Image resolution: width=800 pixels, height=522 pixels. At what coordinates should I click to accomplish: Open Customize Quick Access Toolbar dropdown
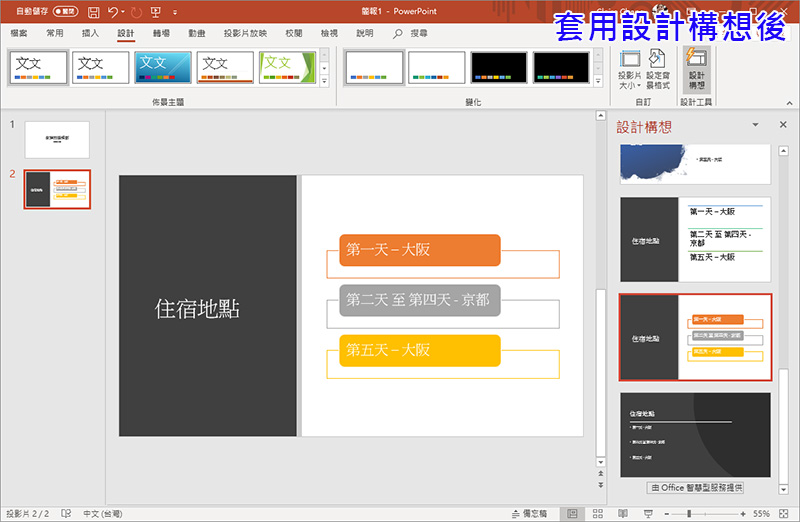[x=175, y=12]
